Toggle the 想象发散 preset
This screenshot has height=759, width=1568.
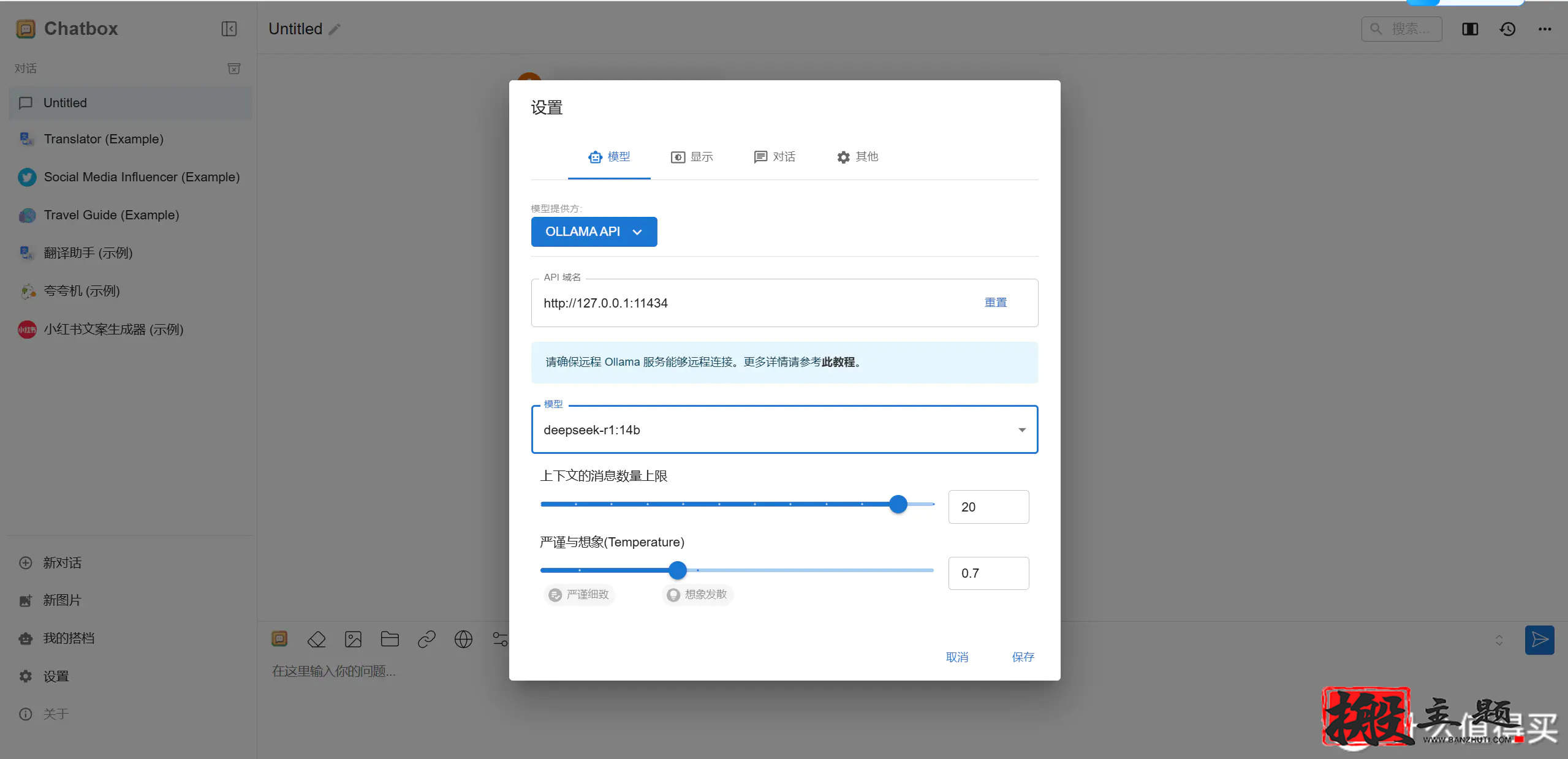click(697, 594)
